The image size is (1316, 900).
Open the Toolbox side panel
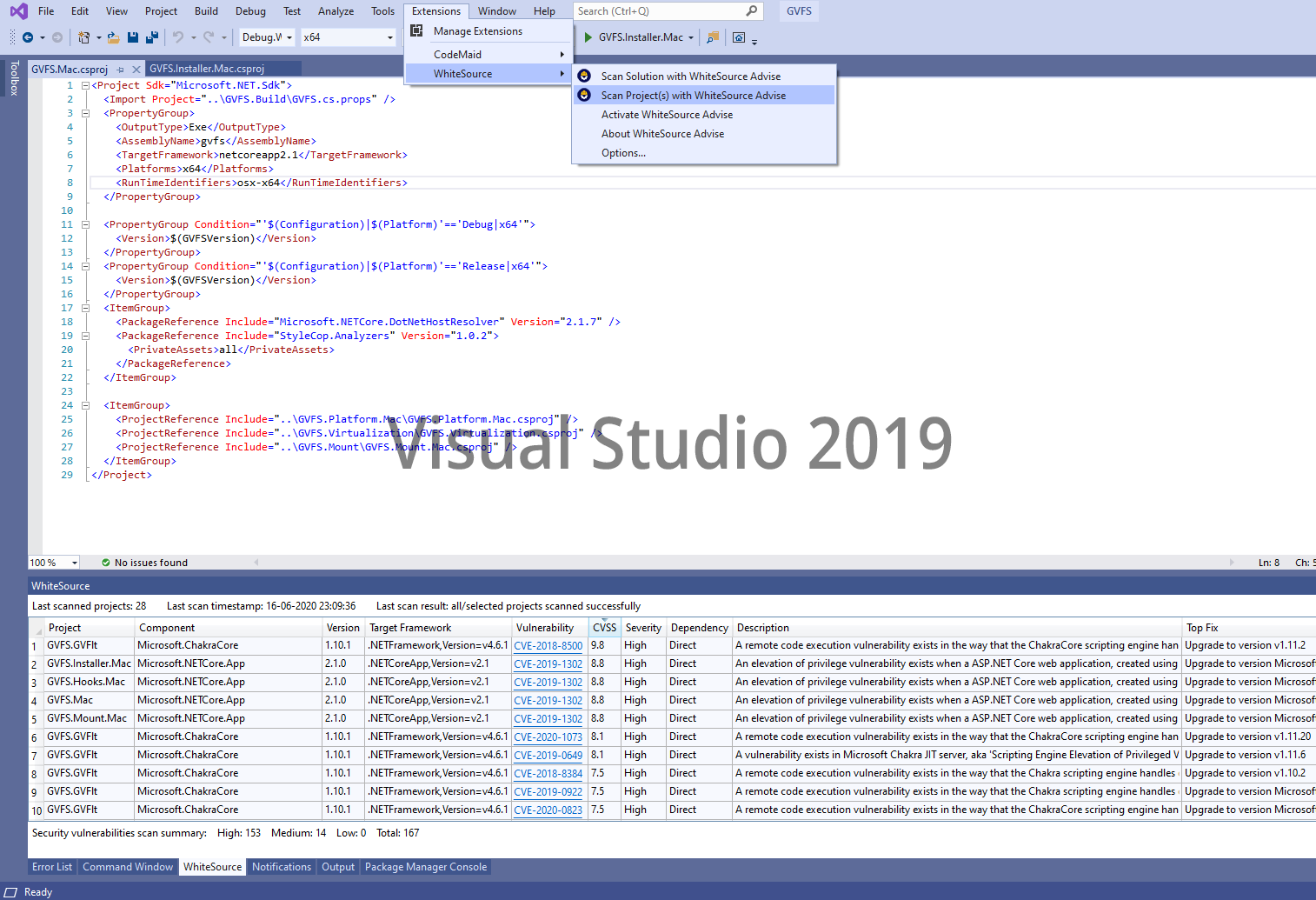click(x=14, y=77)
